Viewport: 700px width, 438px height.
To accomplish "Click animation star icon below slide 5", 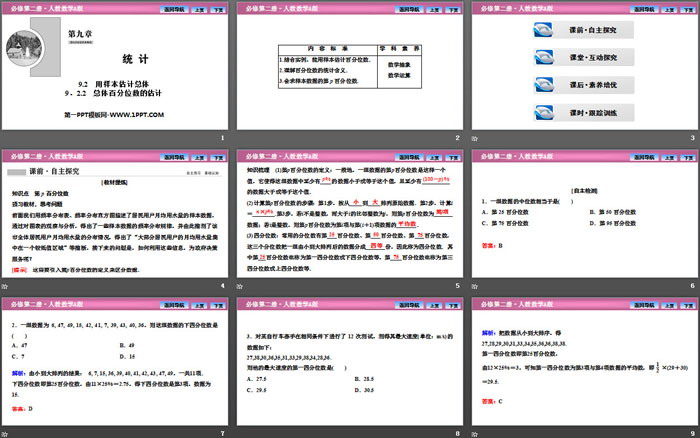I will [242, 286].
